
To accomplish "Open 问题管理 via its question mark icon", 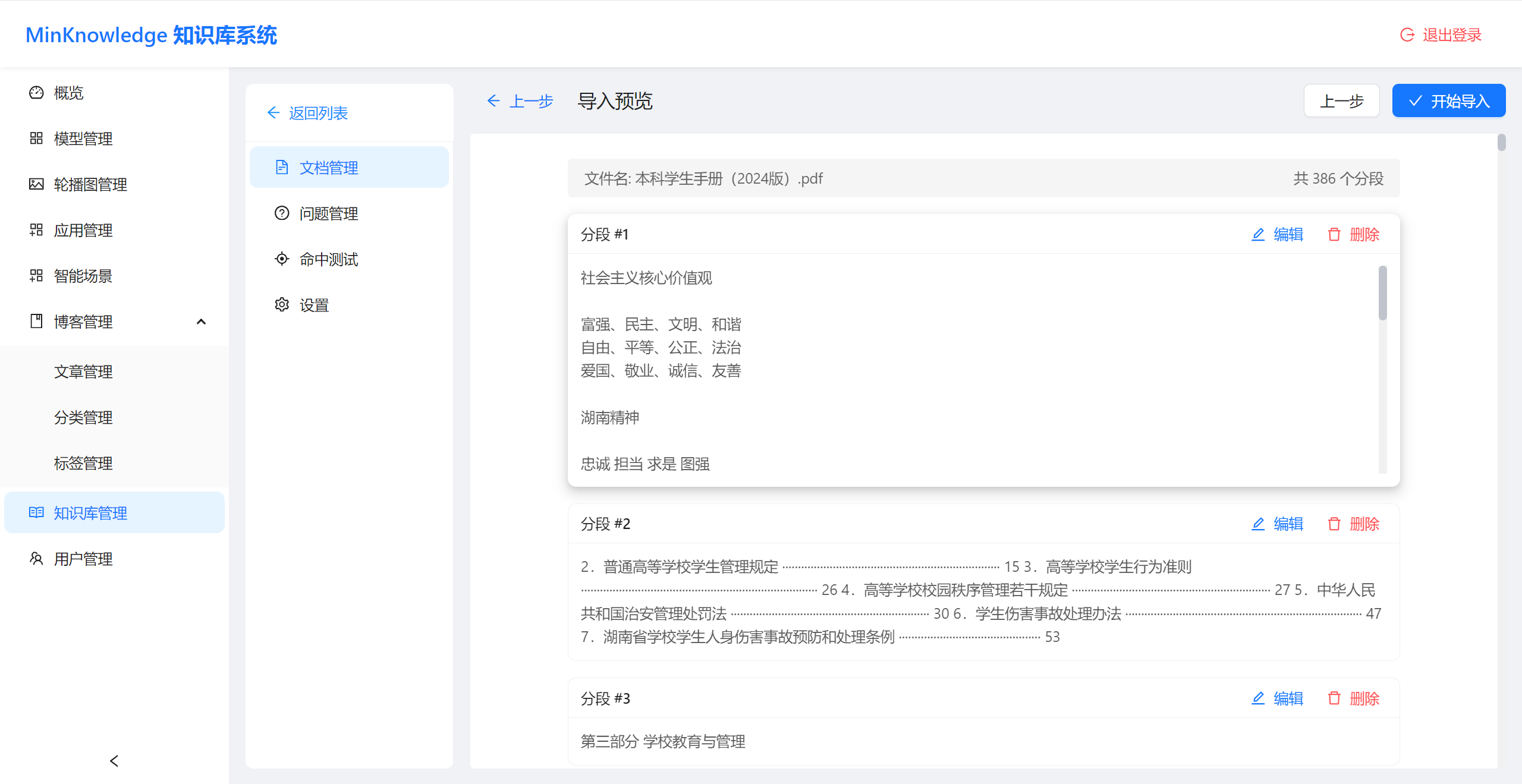I will click(282, 213).
